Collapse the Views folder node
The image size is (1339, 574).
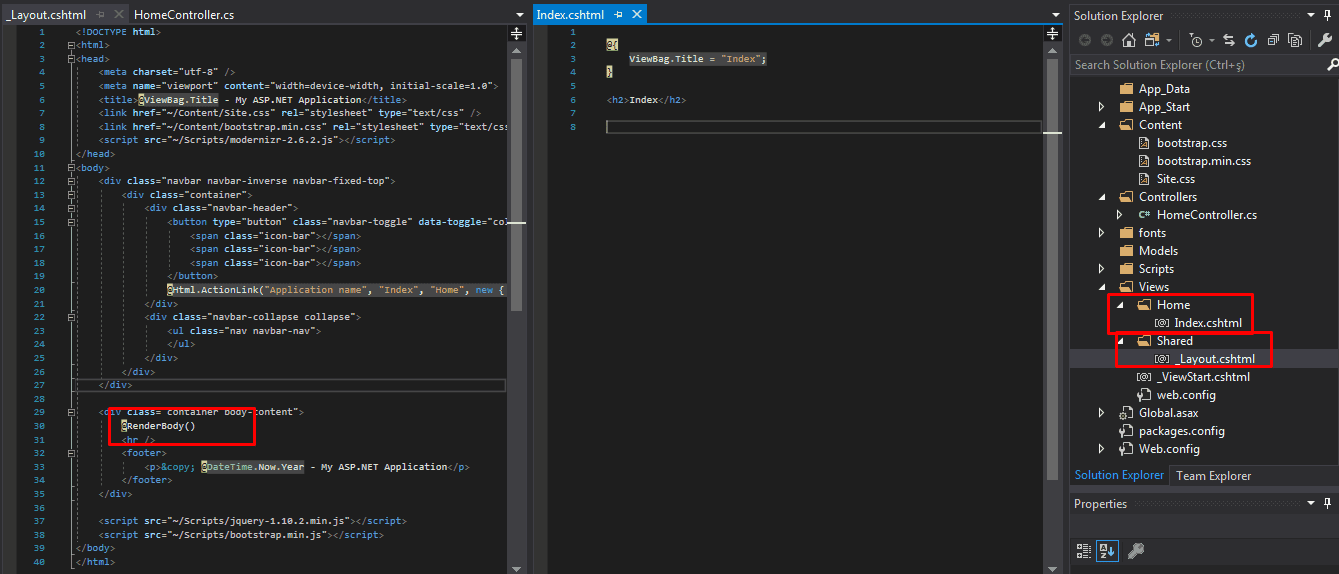(x=1102, y=287)
